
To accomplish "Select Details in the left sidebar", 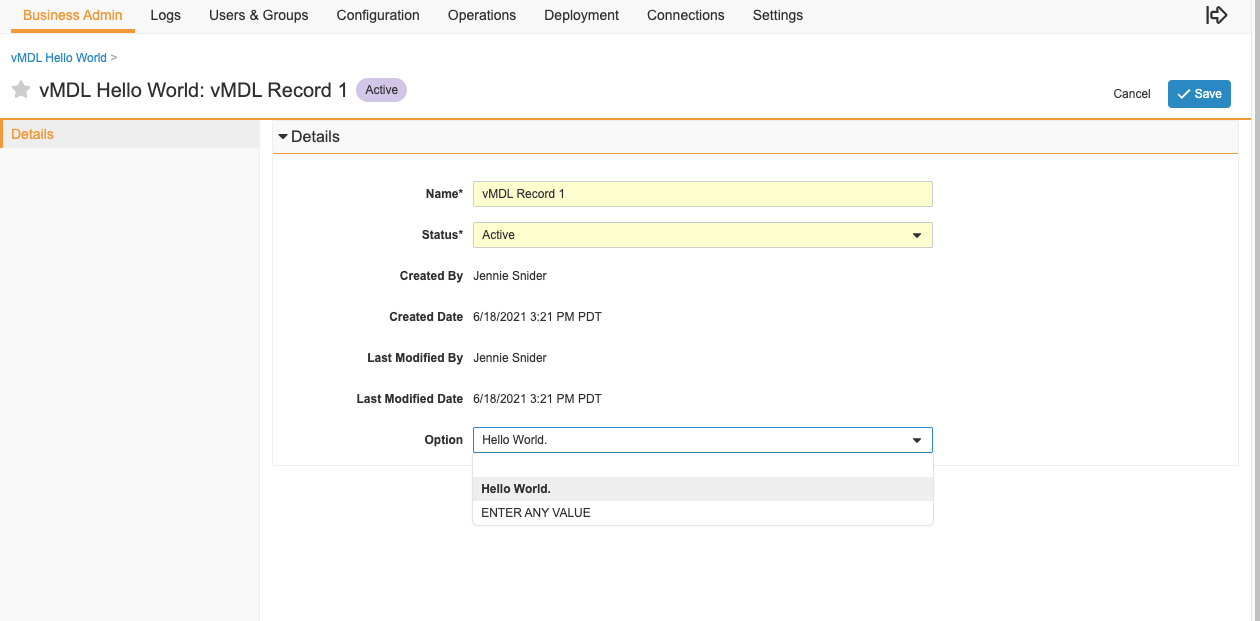I will [x=33, y=134].
